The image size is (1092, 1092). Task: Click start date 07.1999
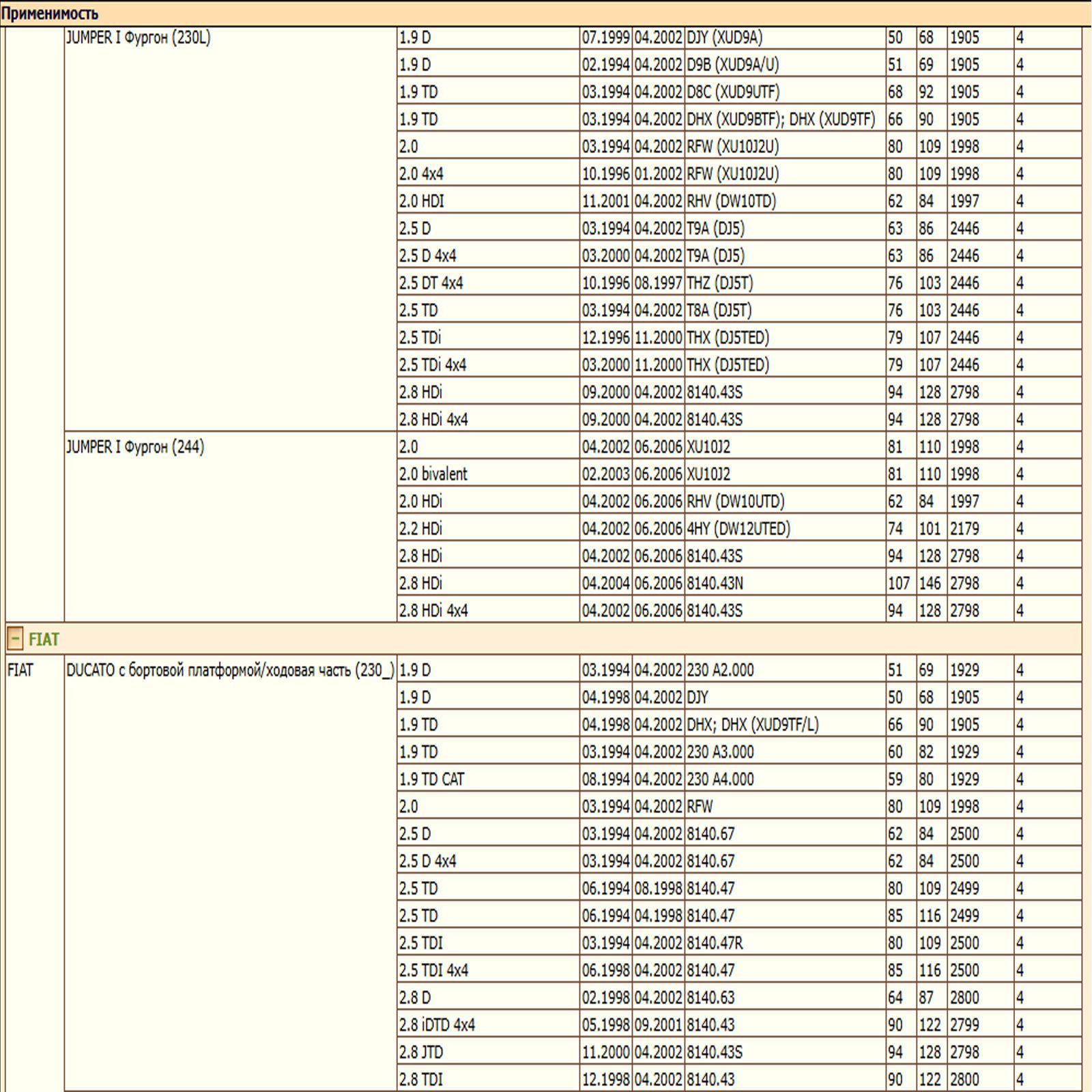606,38
